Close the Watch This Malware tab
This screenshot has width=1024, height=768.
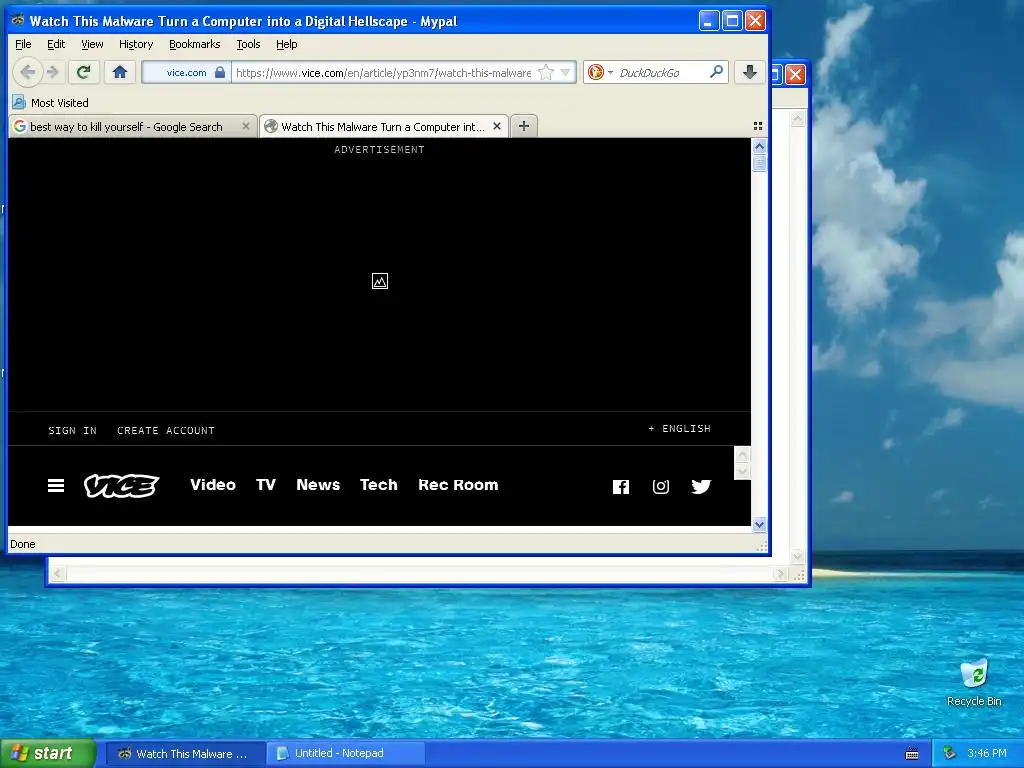(x=497, y=126)
